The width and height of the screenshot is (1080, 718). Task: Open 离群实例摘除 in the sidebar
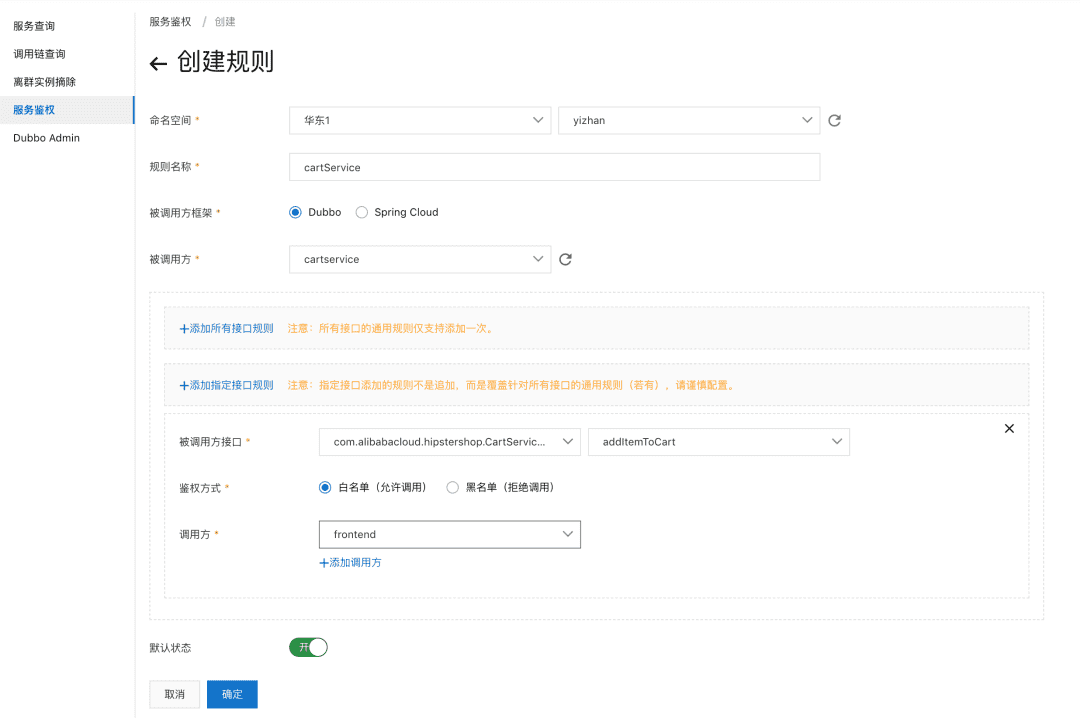click(x=45, y=82)
